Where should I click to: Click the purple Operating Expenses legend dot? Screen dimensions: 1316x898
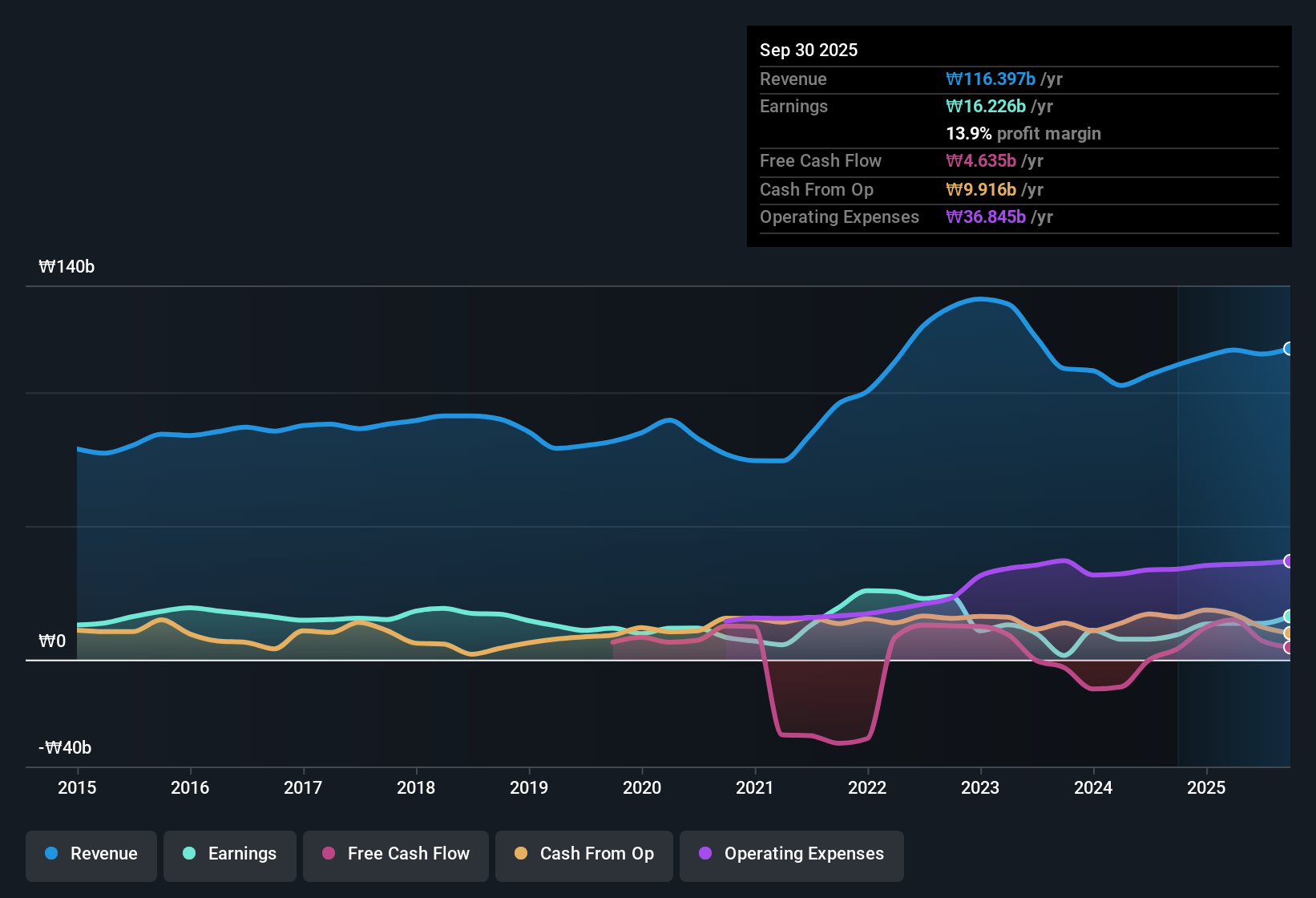pyautogui.click(x=704, y=854)
